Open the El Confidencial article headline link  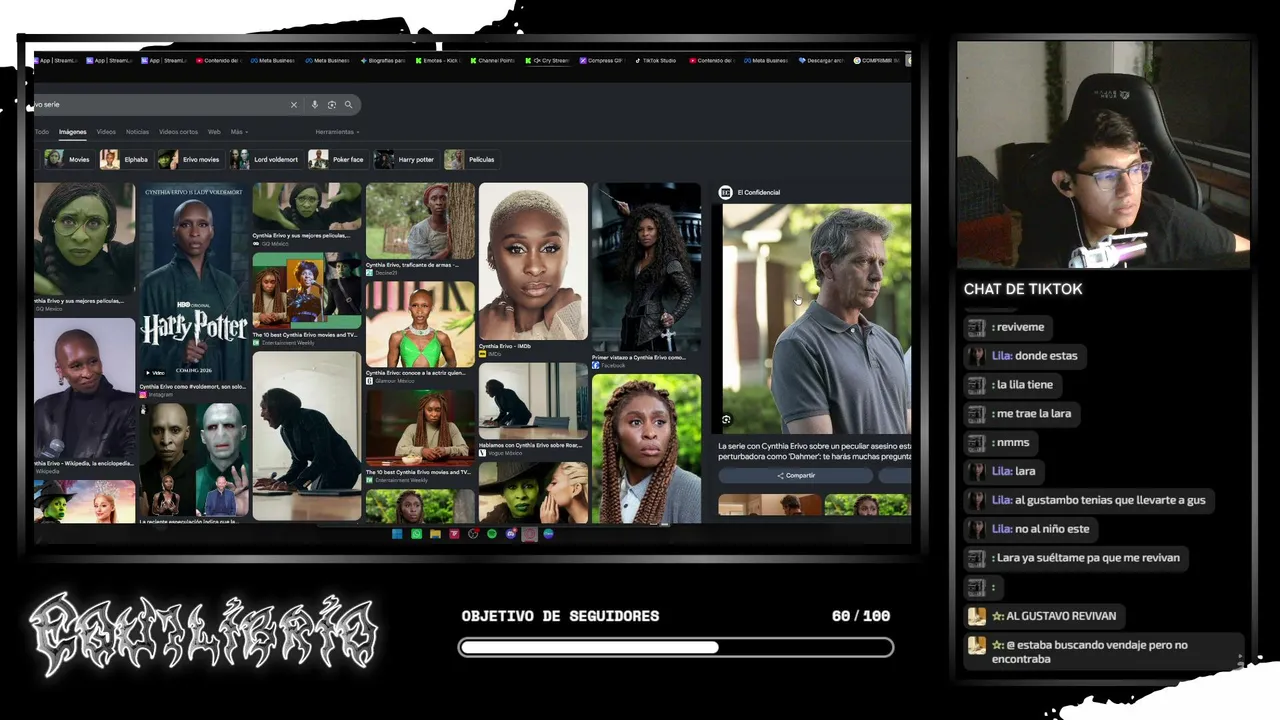pos(814,451)
